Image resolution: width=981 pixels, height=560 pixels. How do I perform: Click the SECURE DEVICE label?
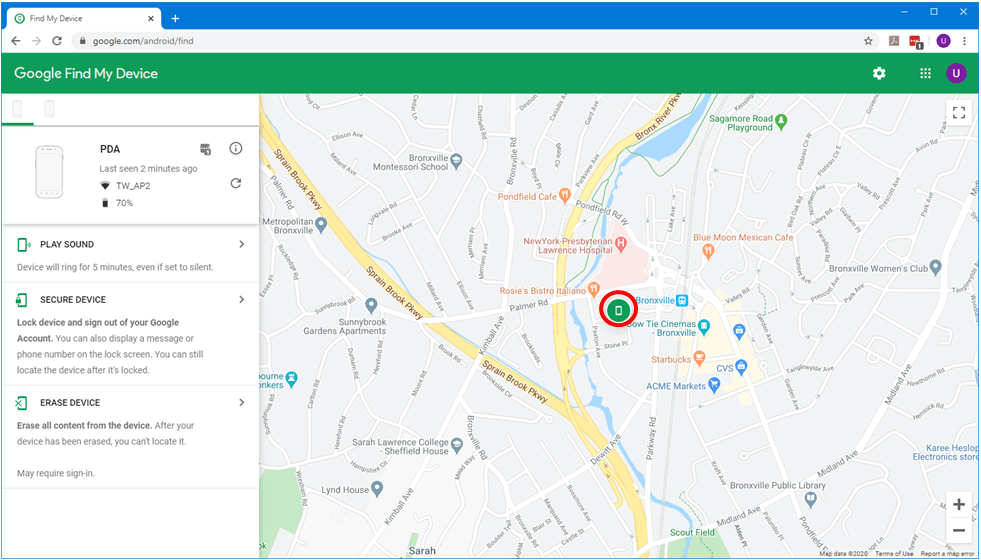tap(73, 300)
